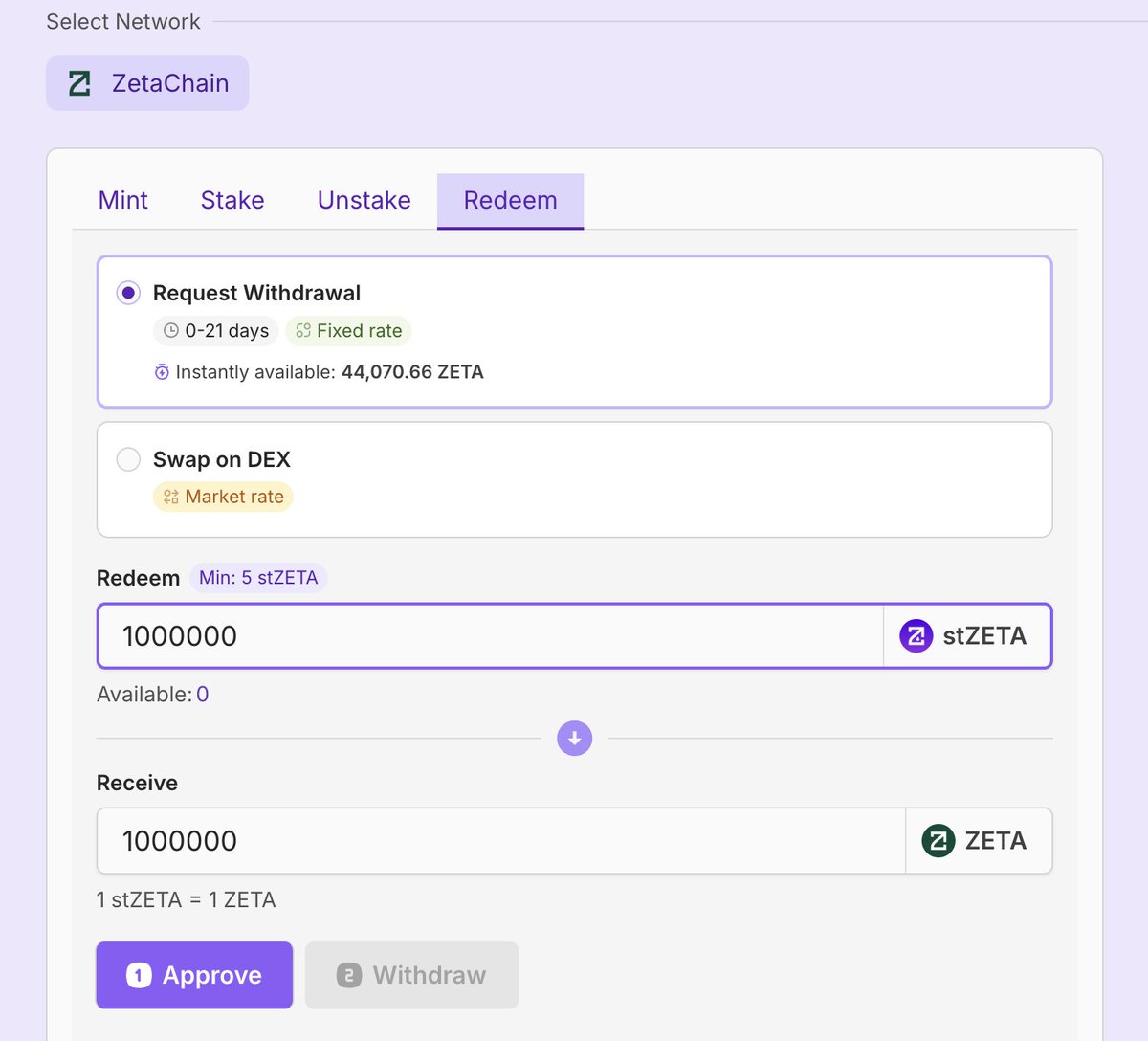Screen dimensions: 1148x1041
Task: Click the down arrow swap direction icon
Action: coord(575,739)
